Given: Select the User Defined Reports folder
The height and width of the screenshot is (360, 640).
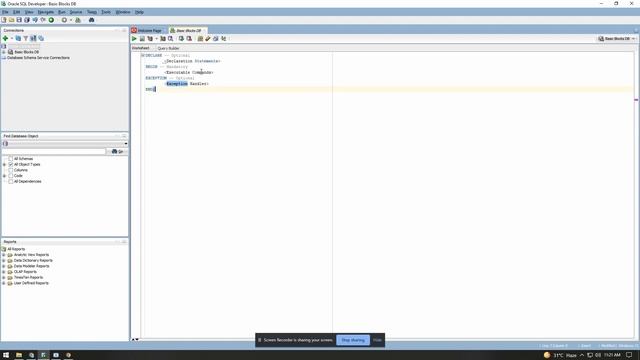Looking at the screenshot, I should coord(31,283).
